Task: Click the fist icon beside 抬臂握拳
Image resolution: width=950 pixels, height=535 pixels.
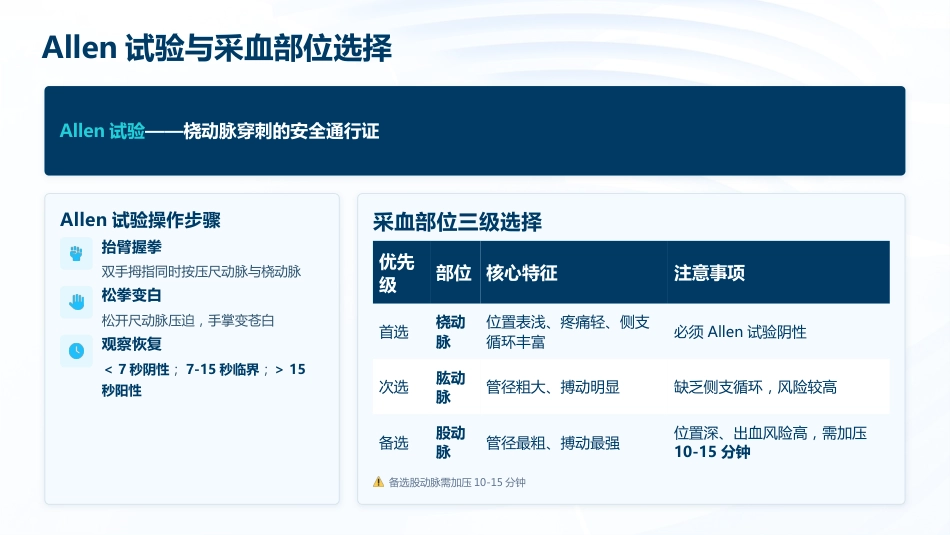Action: [76, 253]
